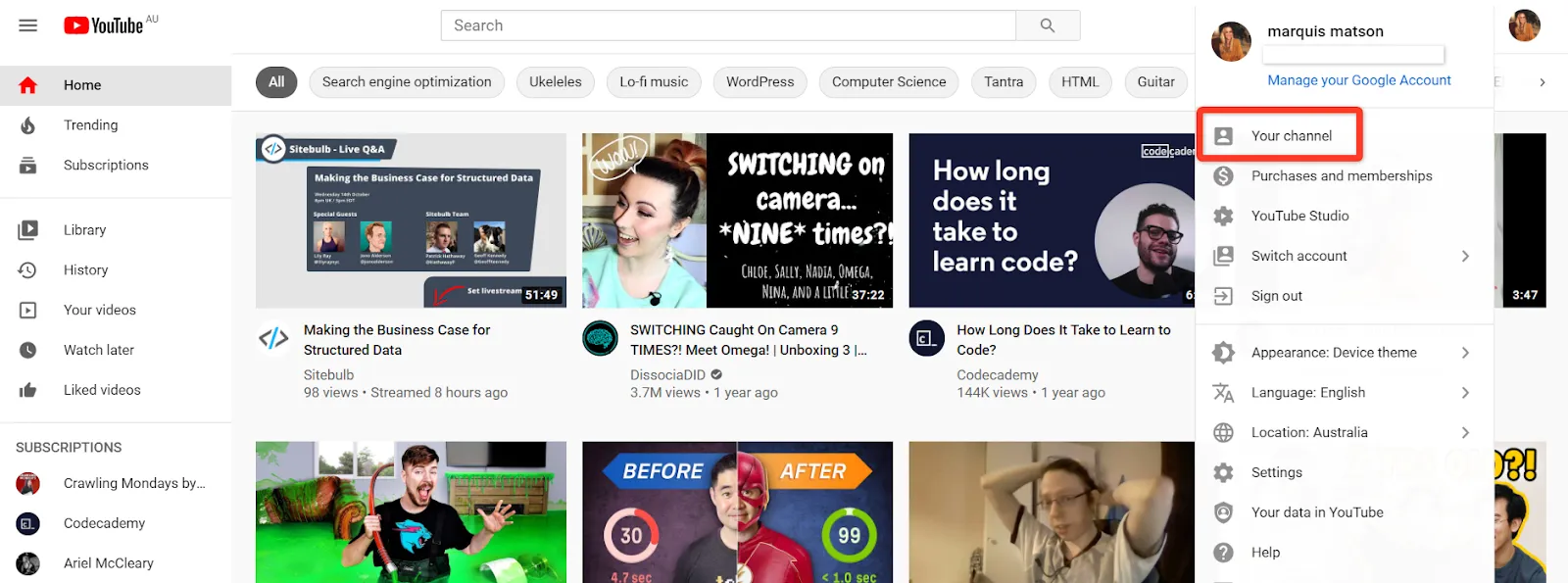
Task: Click the Sign out arrow icon
Action: point(1223,296)
